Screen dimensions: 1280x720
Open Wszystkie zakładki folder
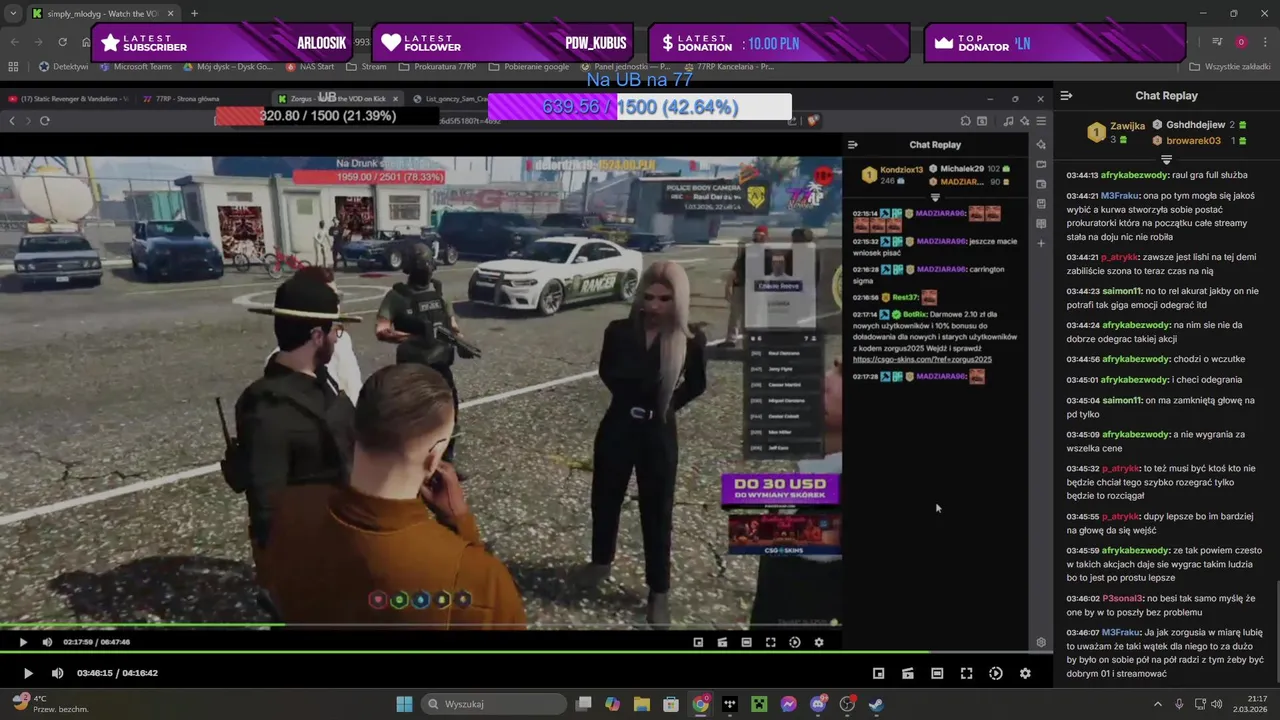point(1229,67)
